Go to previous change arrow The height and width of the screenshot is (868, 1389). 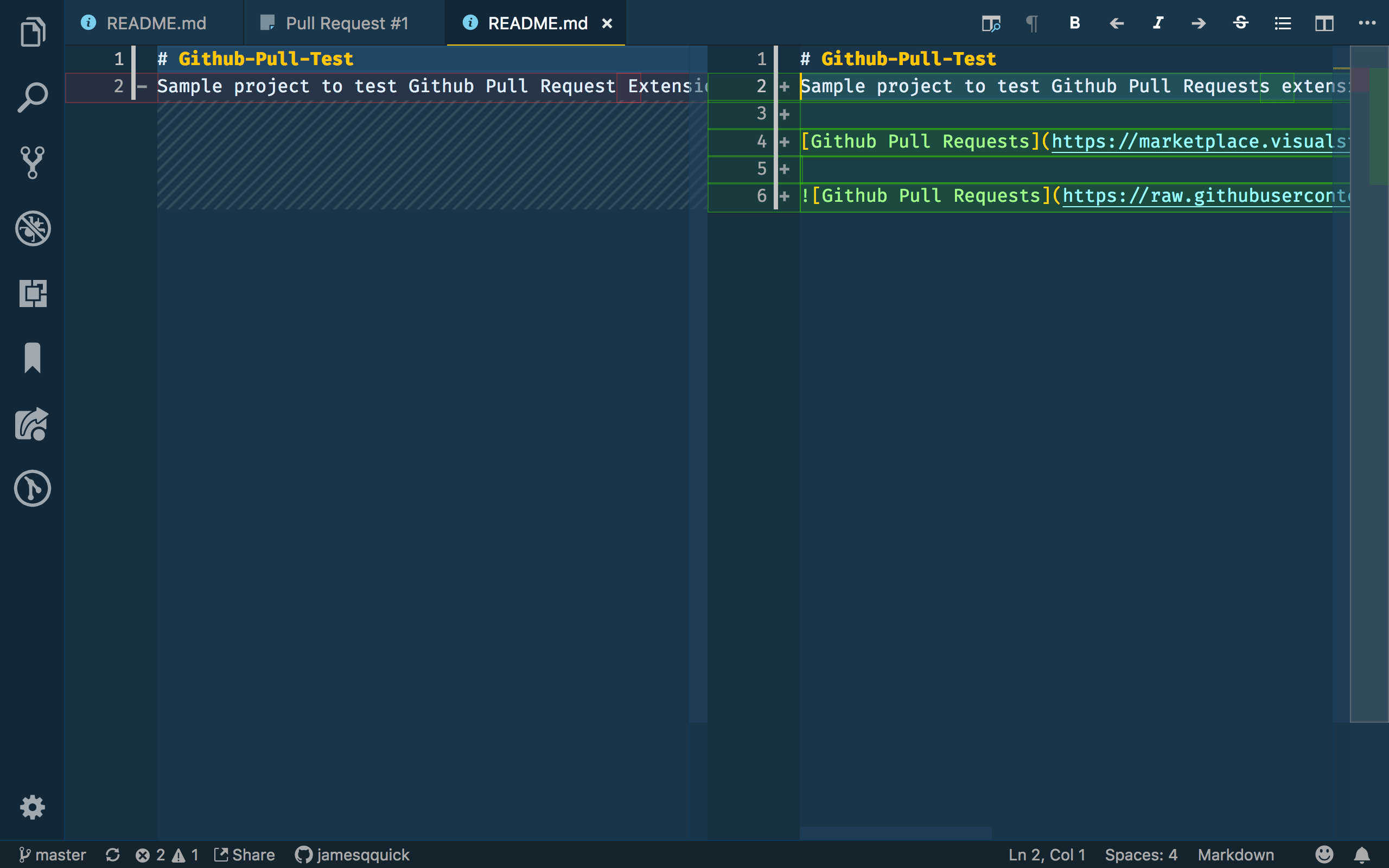point(1117,23)
